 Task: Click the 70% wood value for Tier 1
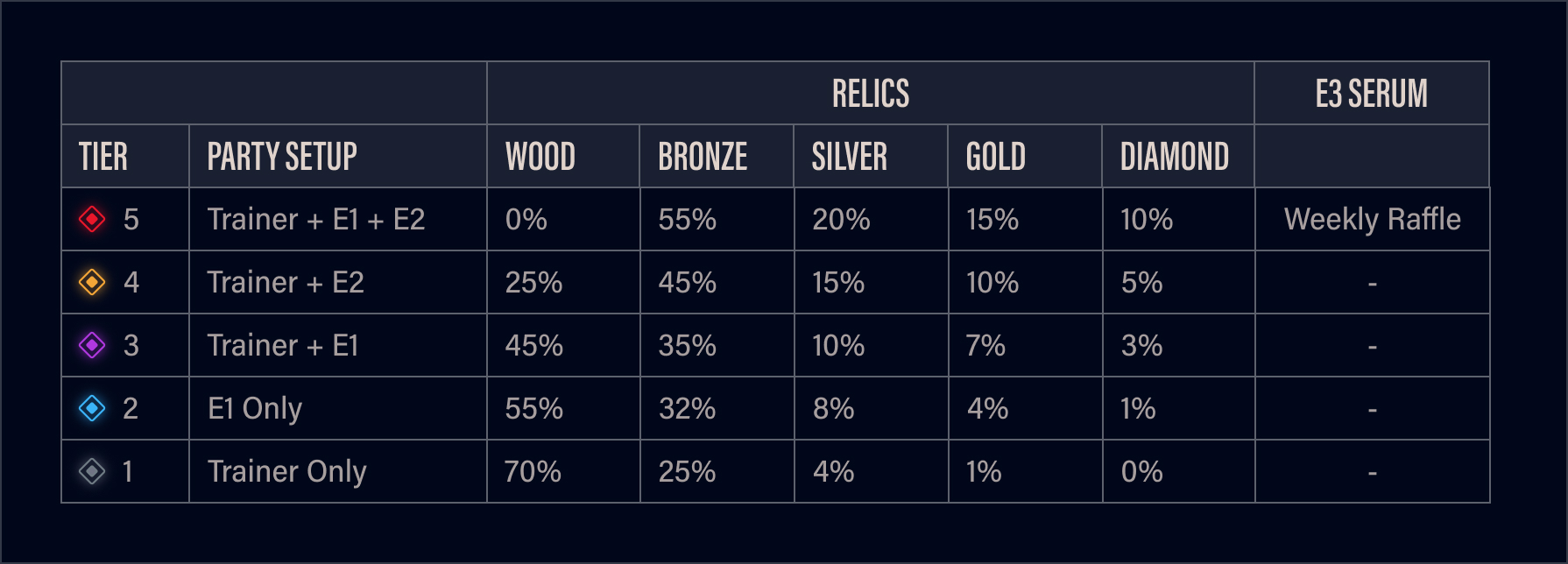click(533, 471)
